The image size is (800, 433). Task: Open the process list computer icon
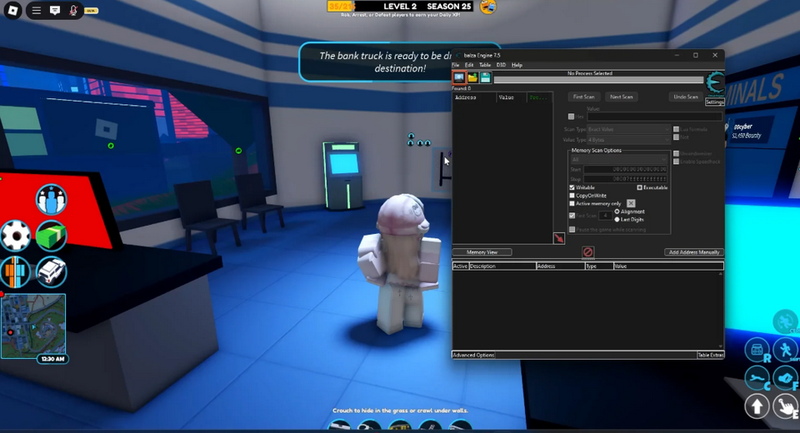pyautogui.click(x=459, y=78)
